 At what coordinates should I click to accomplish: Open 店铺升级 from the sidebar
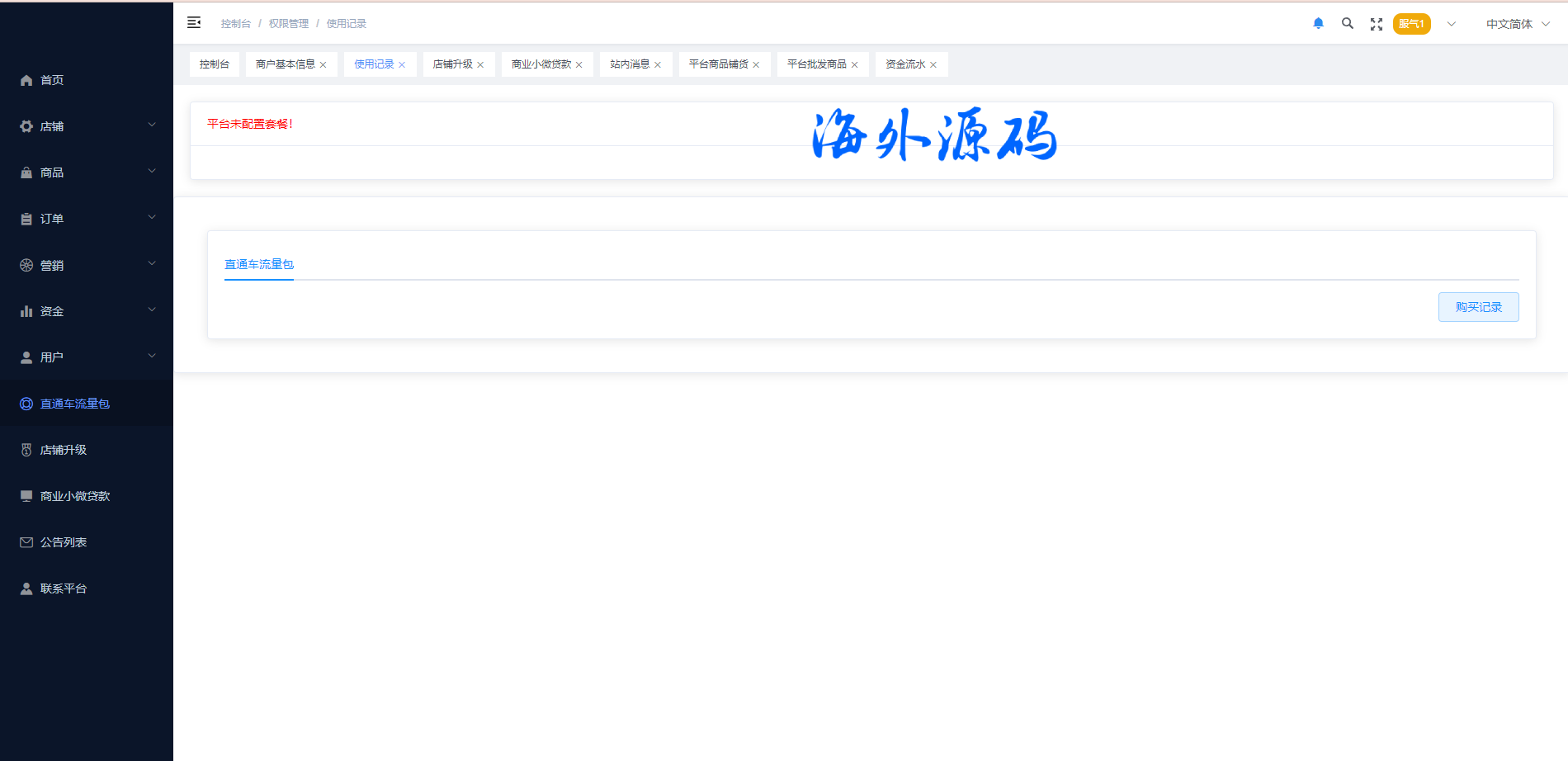tap(63, 450)
